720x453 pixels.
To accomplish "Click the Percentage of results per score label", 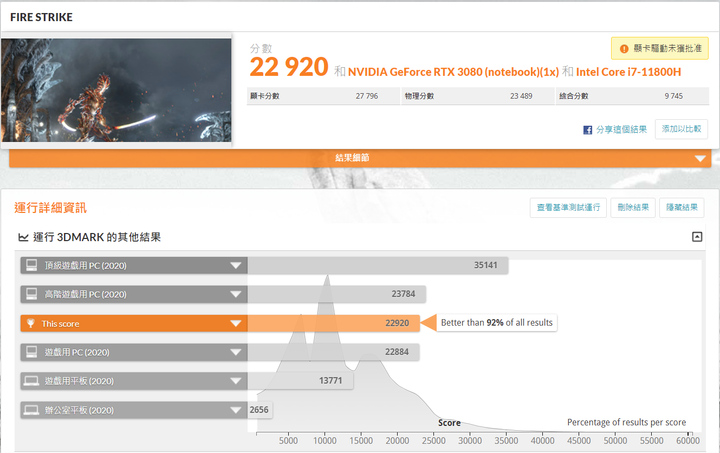I will (x=626, y=422).
